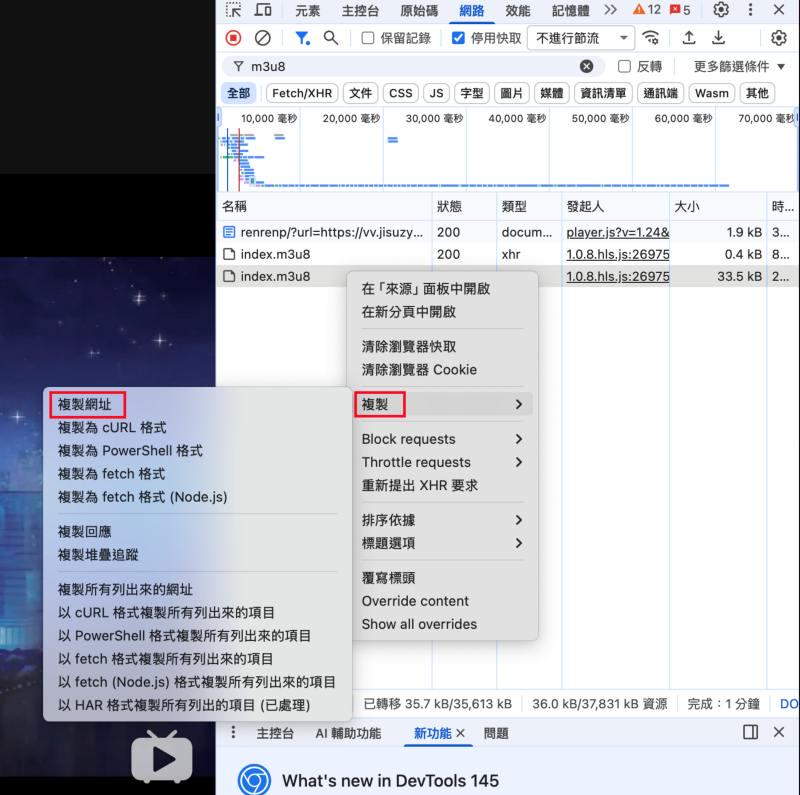This screenshot has height=795, width=800.
Task: Open the 不進行節流 throttling dropdown
Action: [582, 38]
